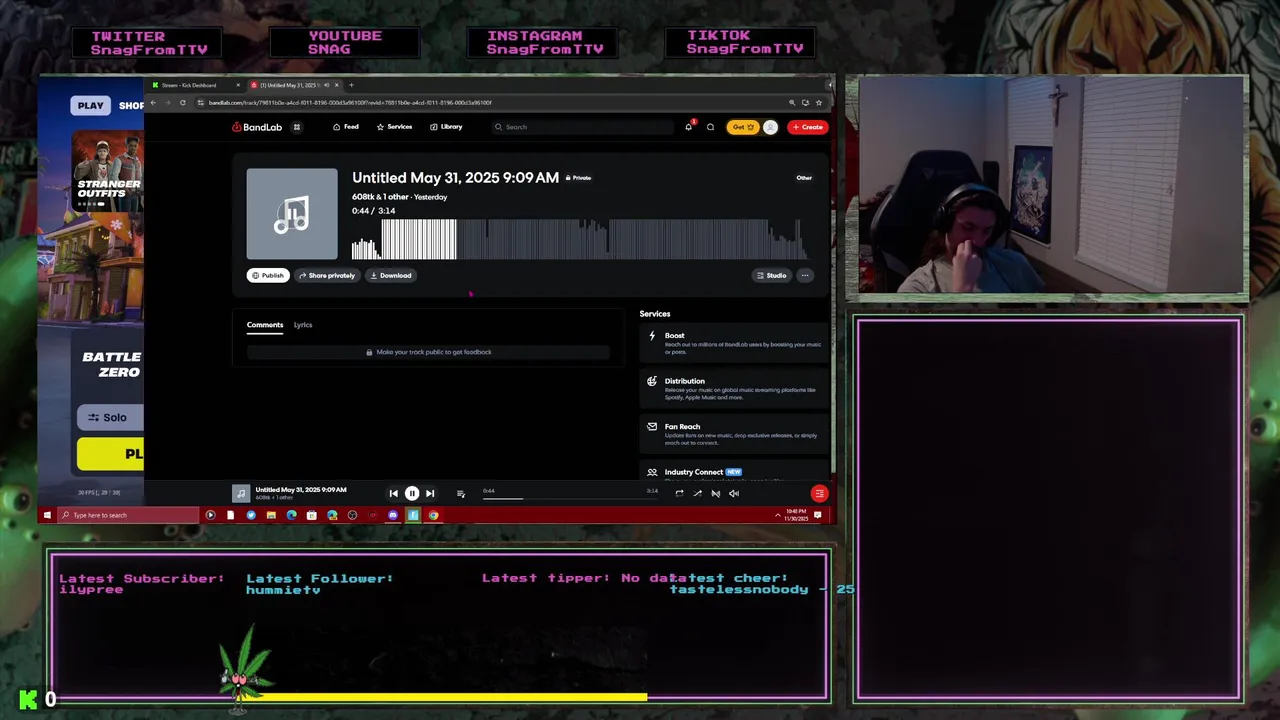The image size is (1280, 720).
Task: Click the Private label
Action: coord(579,178)
